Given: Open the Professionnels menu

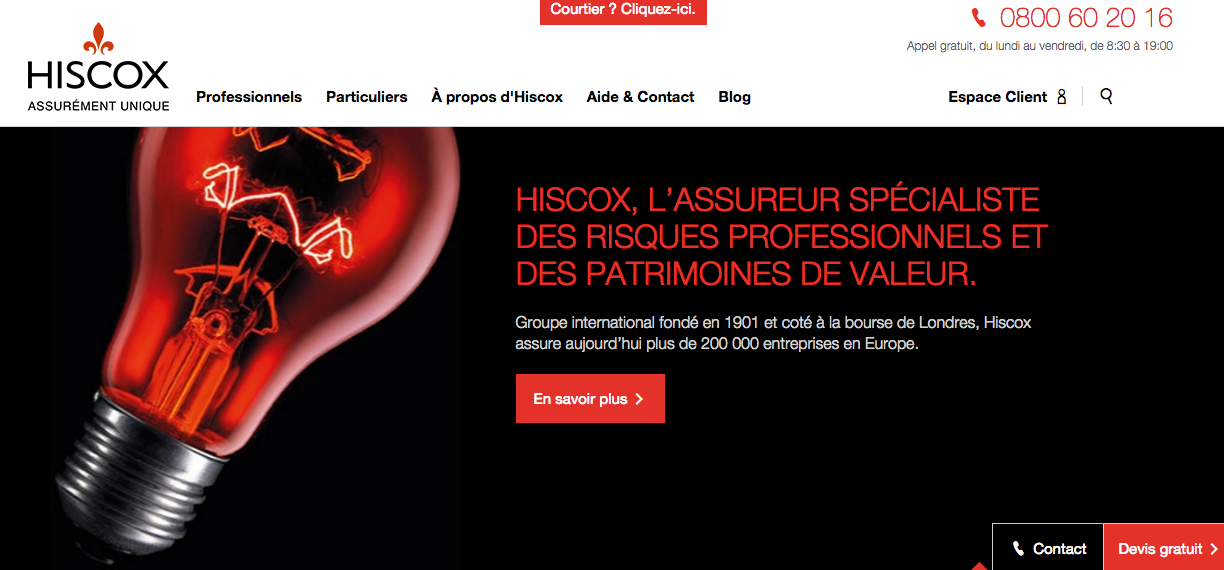Looking at the screenshot, I should coord(249,97).
